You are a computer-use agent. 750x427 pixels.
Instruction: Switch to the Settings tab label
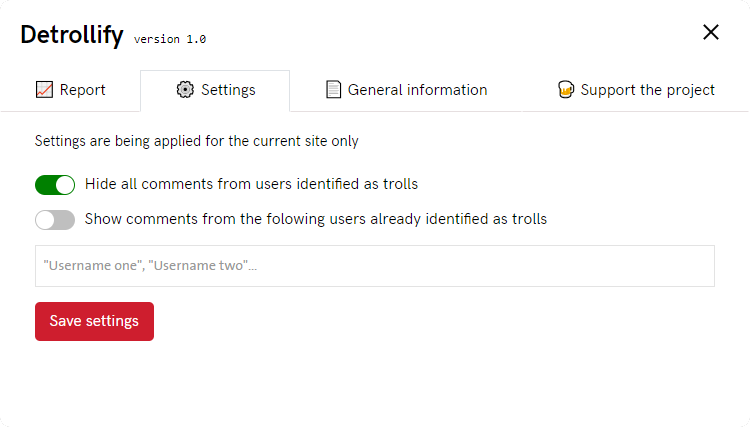228,90
